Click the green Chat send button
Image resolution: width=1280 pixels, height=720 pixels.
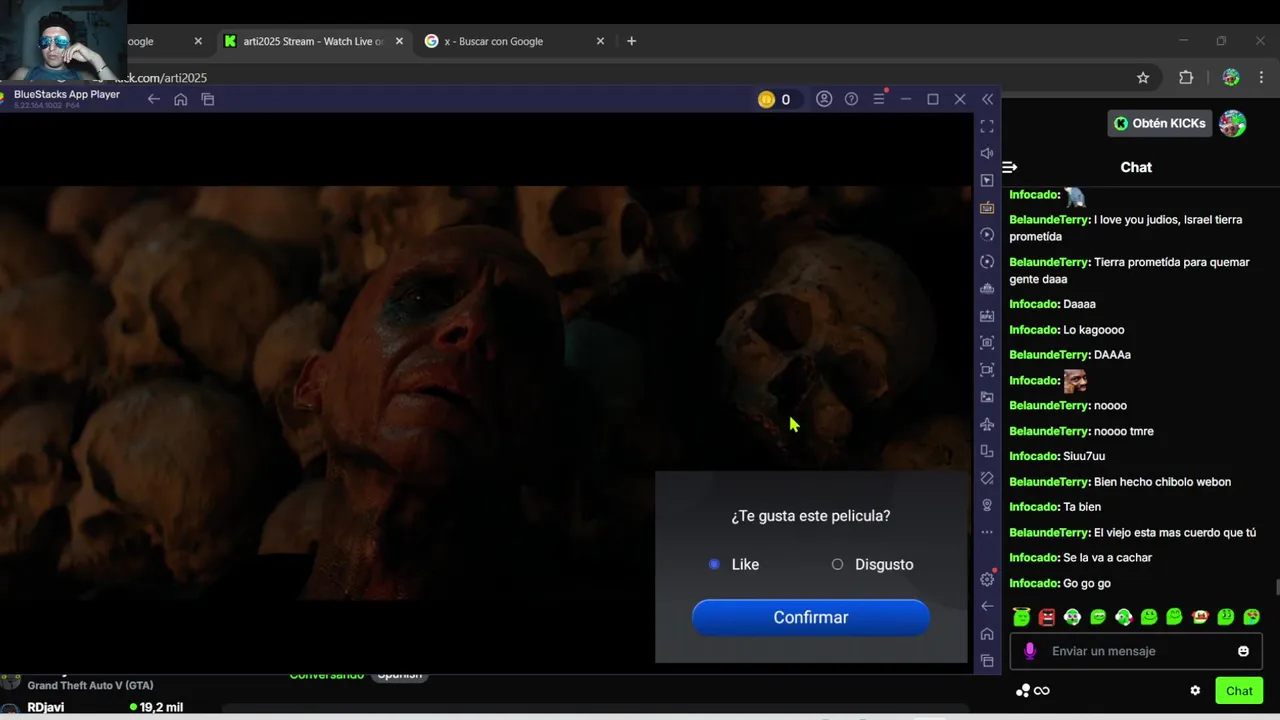click(1239, 690)
